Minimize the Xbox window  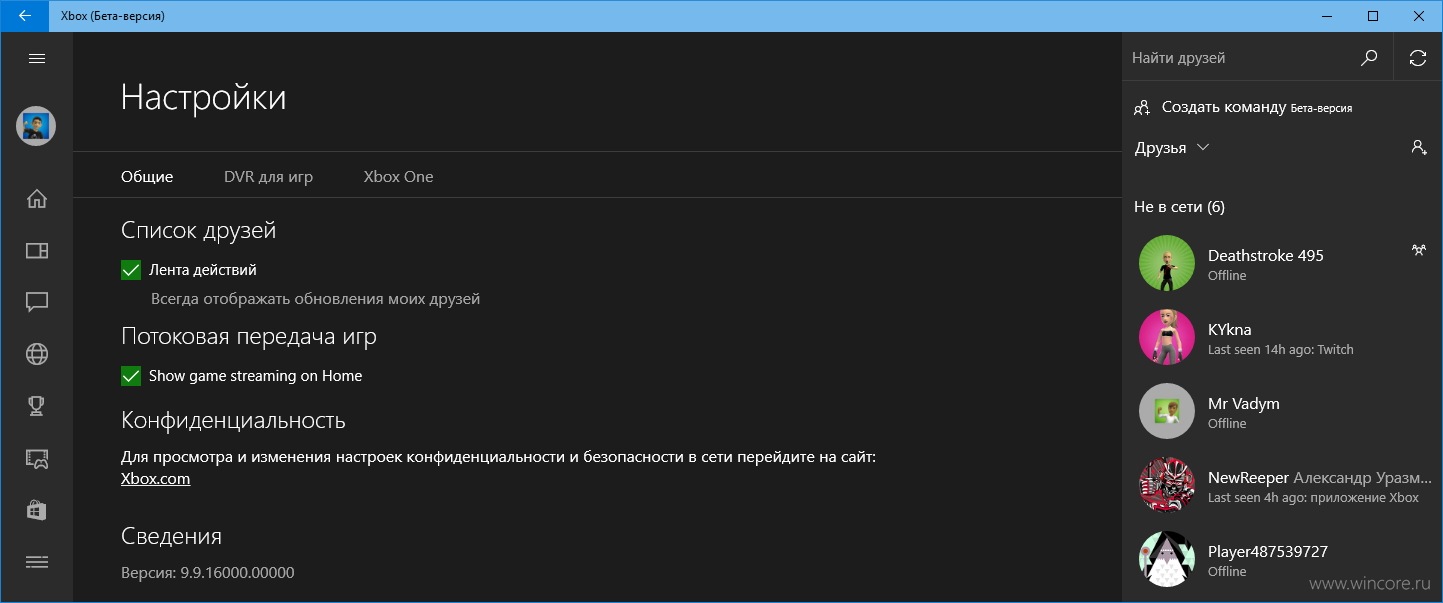pyautogui.click(x=1326, y=16)
